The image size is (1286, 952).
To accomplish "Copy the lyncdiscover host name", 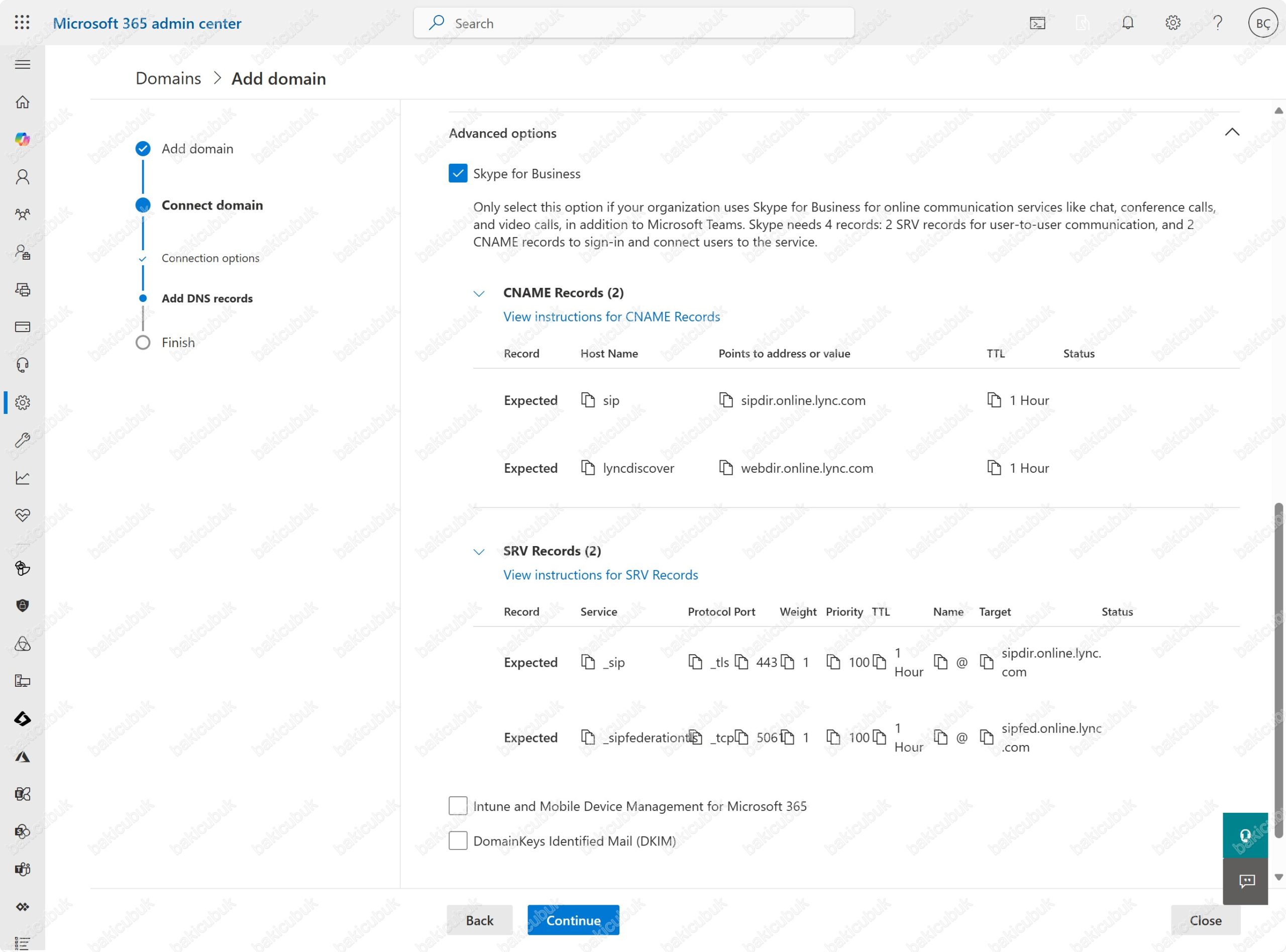I will (588, 468).
